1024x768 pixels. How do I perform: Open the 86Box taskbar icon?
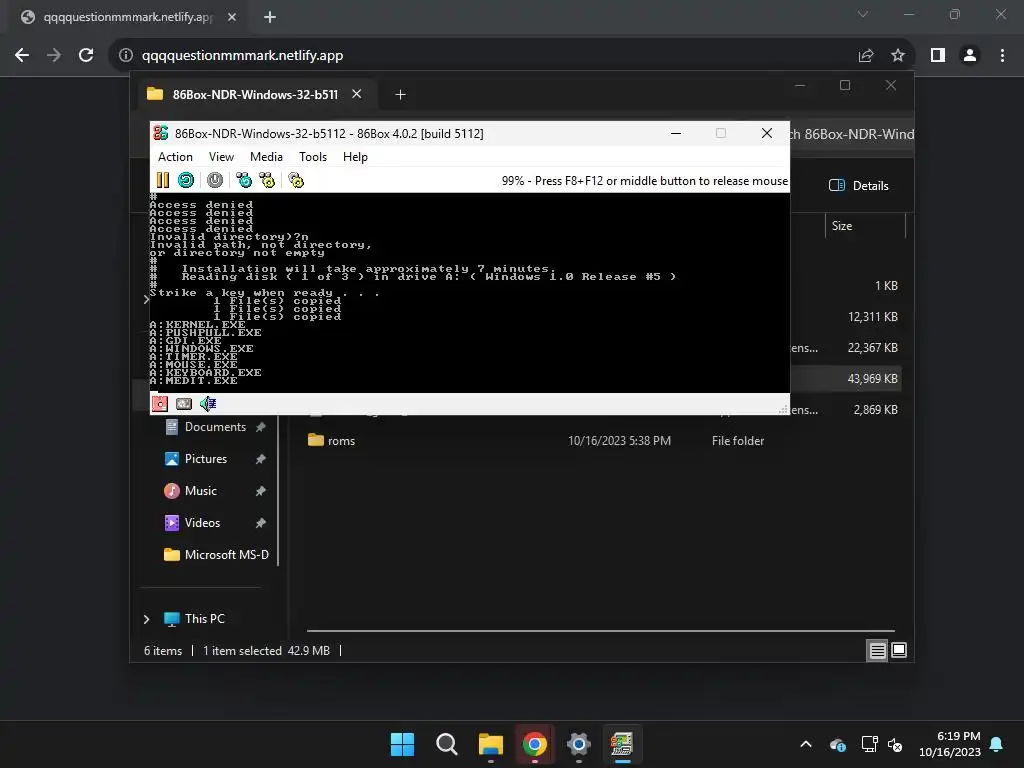click(622, 744)
